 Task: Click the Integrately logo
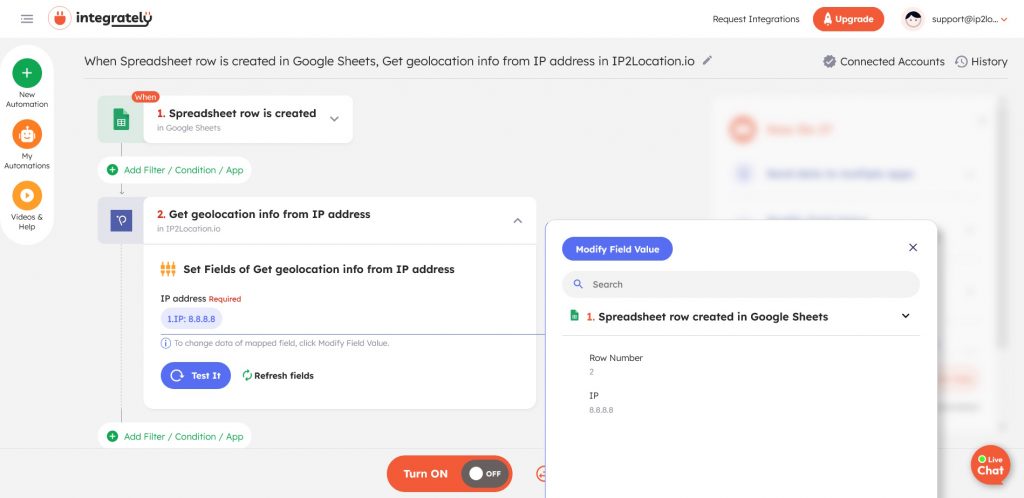[100, 19]
